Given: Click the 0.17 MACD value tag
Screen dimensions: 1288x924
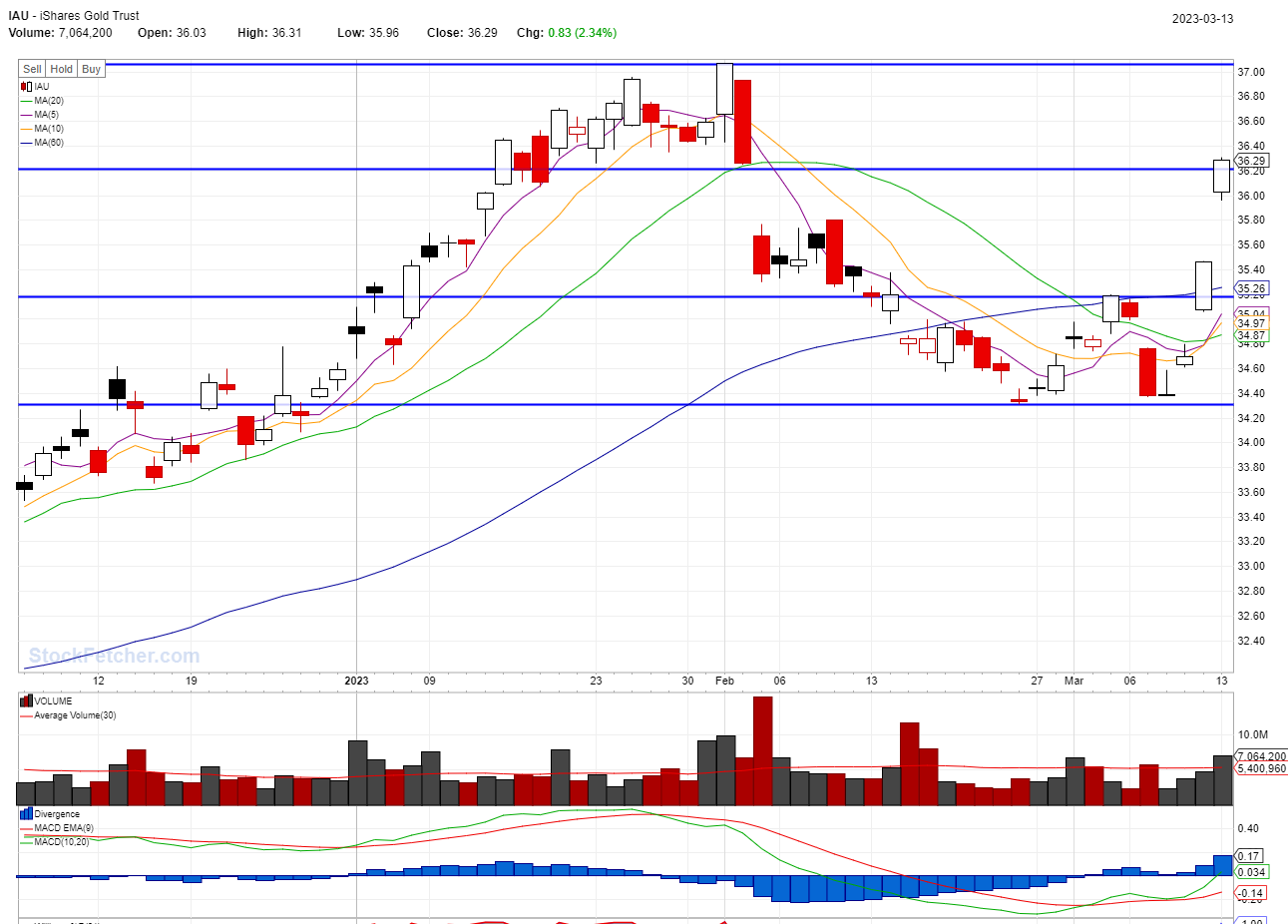Looking at the screenshot, I should click(1249, 856).
